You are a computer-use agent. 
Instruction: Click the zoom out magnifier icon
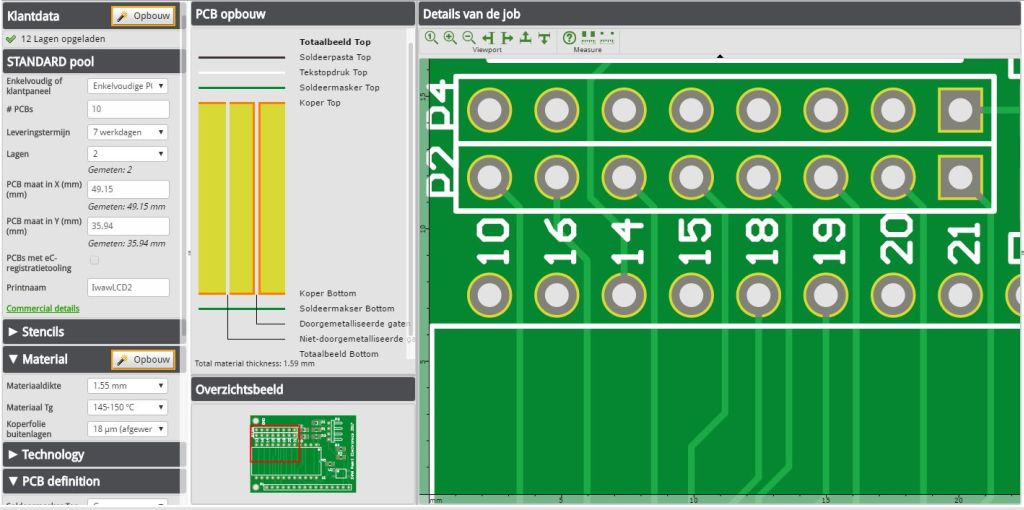(x=469, y=38)
